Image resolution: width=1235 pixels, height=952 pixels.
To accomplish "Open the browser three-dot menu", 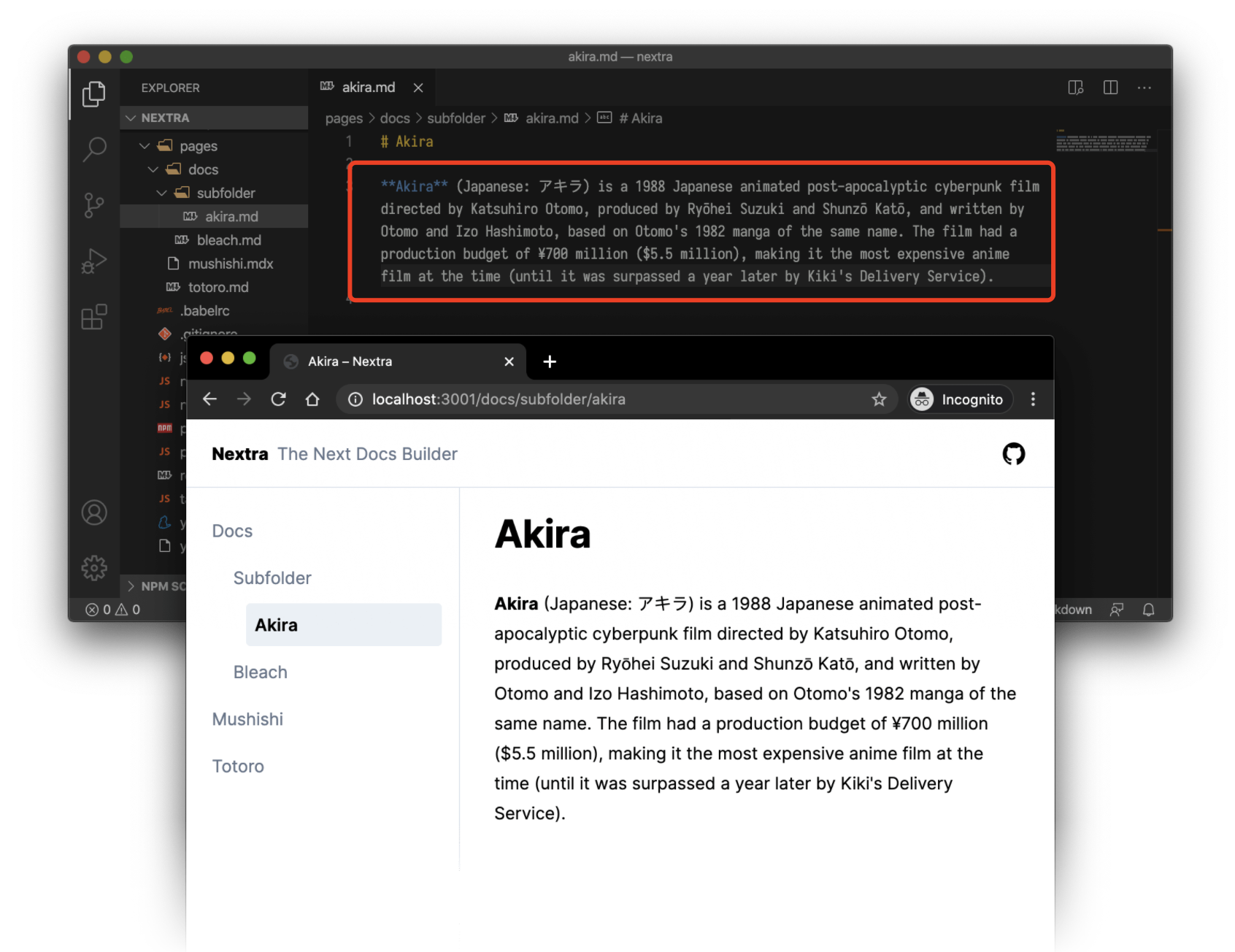I will tap(1033, 399).
